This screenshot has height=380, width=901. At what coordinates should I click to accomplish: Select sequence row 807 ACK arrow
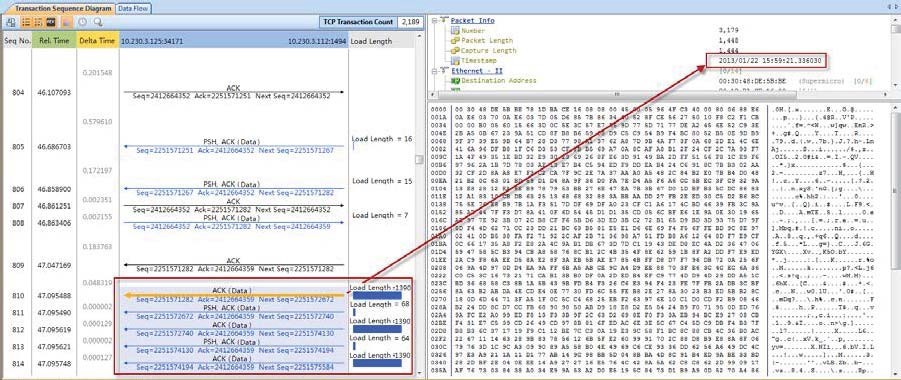tap(233, 206)
